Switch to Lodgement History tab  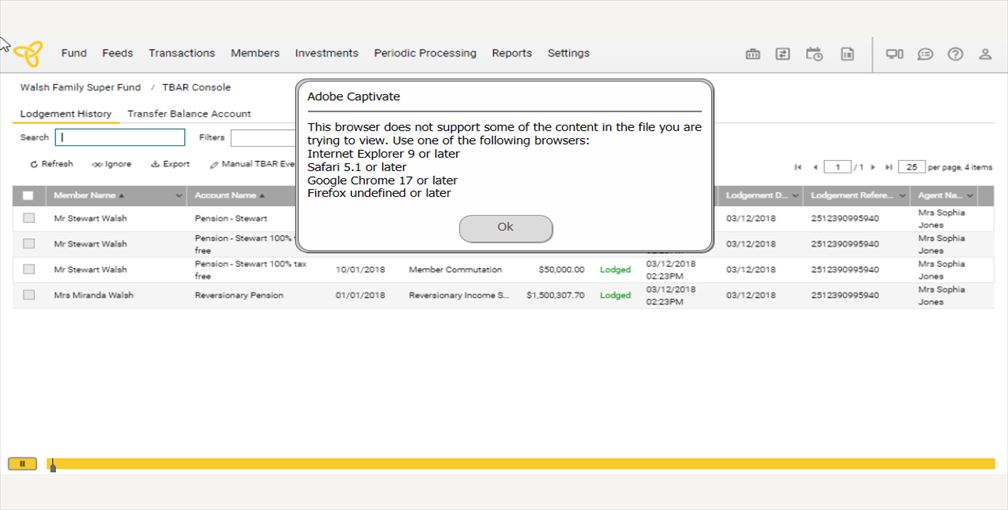pyautogui.click(x=66, y=114)
